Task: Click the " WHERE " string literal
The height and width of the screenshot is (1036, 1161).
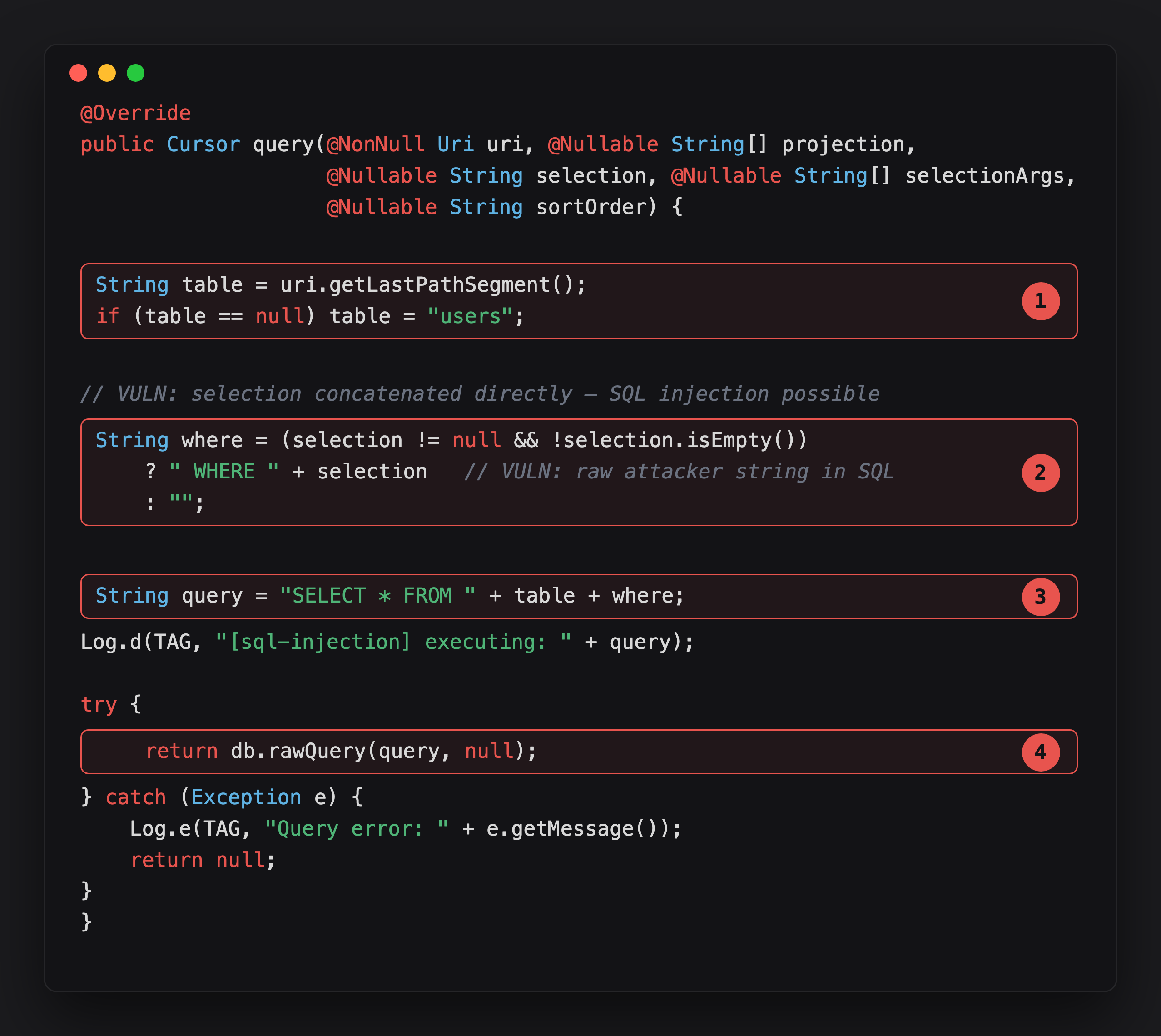Action: pos(224,471)
